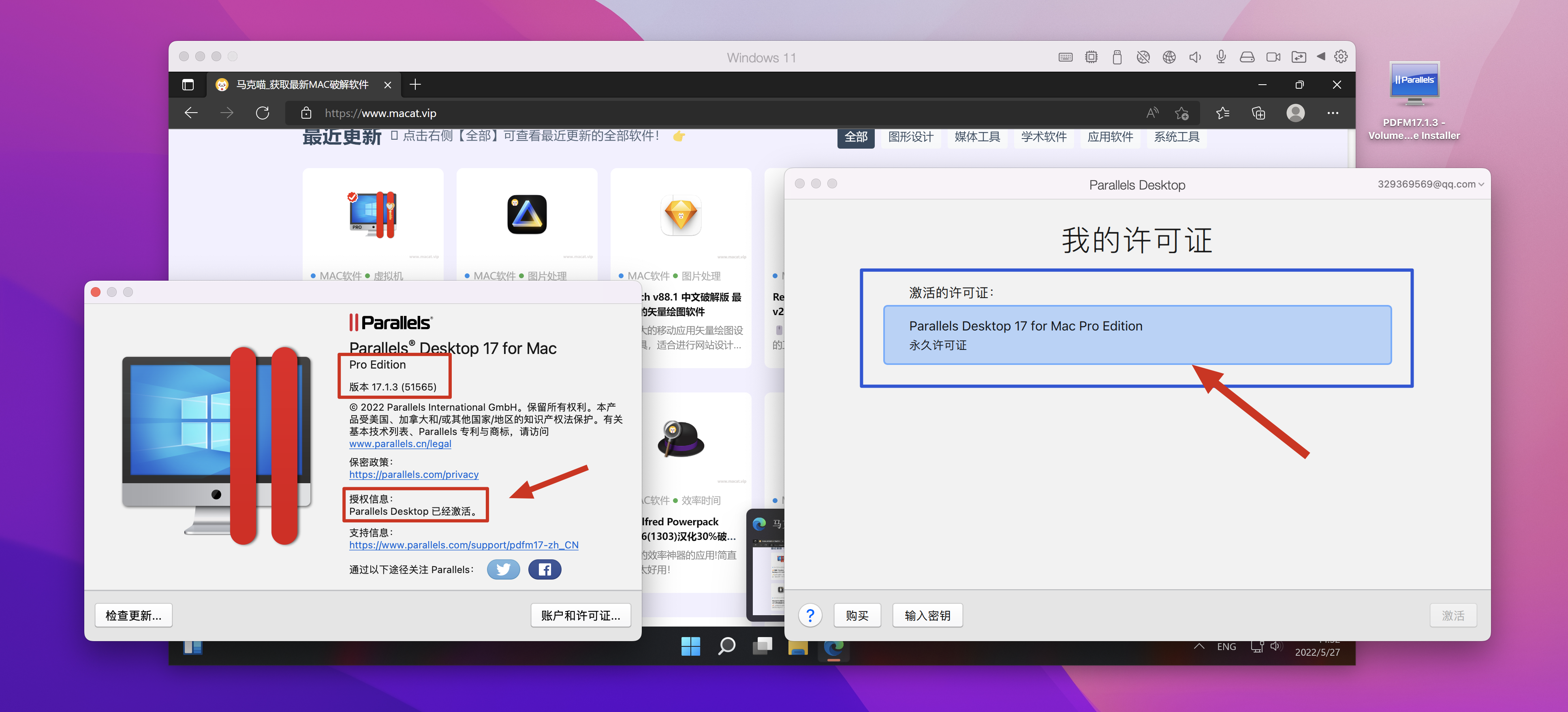
Task: Open the Edge Favorites list icon
Action: click(1222, 113)
